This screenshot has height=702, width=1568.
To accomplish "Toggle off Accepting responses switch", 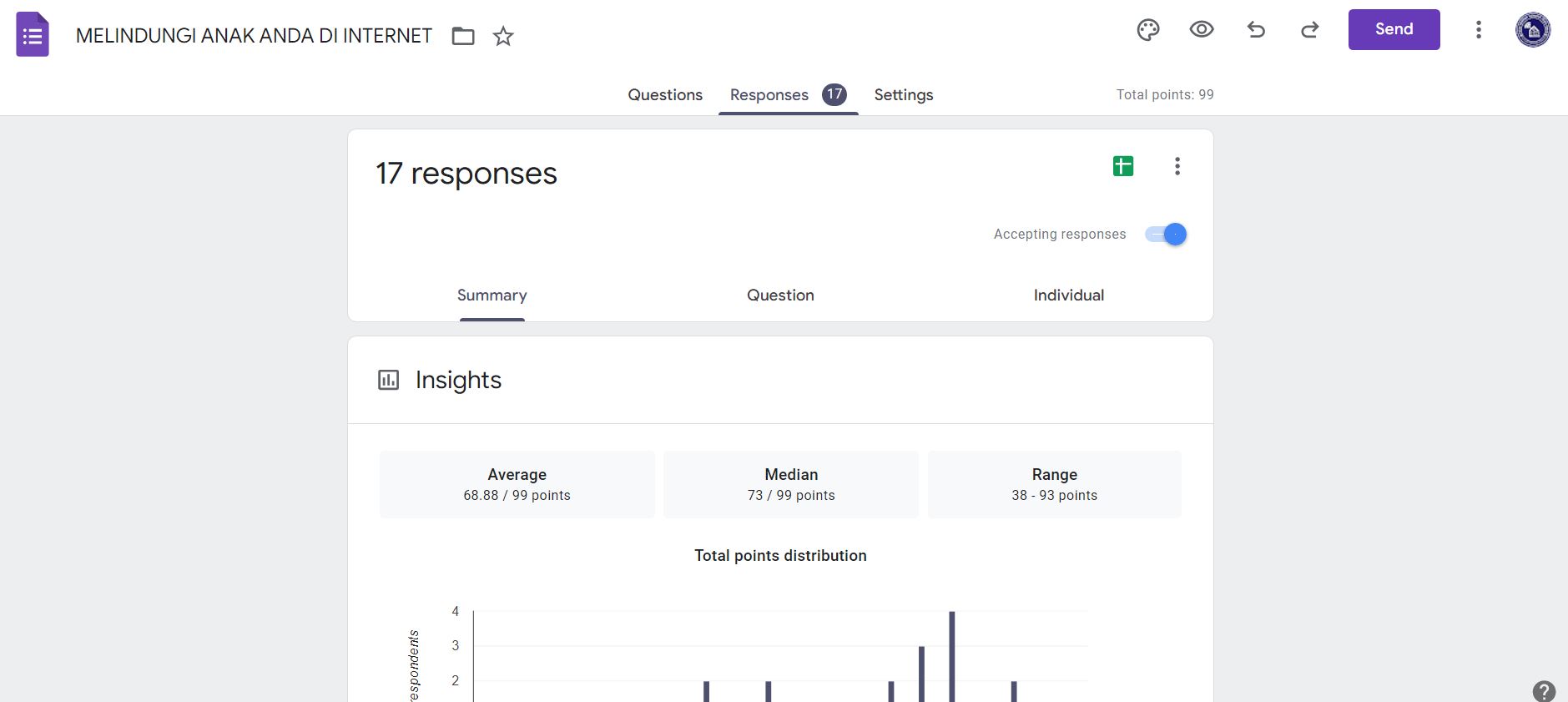I will [1166, 235].
